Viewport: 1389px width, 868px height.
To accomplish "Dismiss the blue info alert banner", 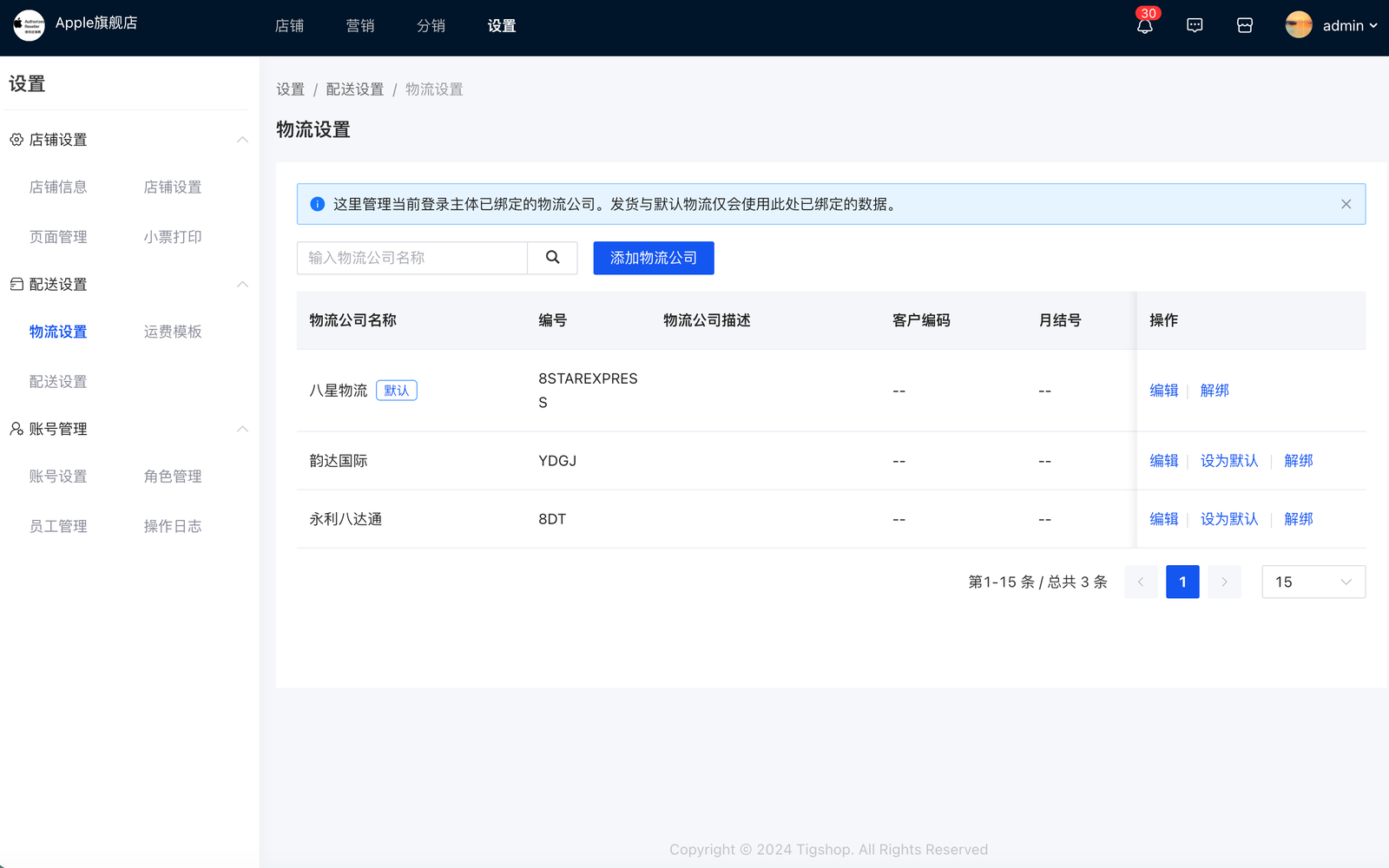I will (1346, 204).
